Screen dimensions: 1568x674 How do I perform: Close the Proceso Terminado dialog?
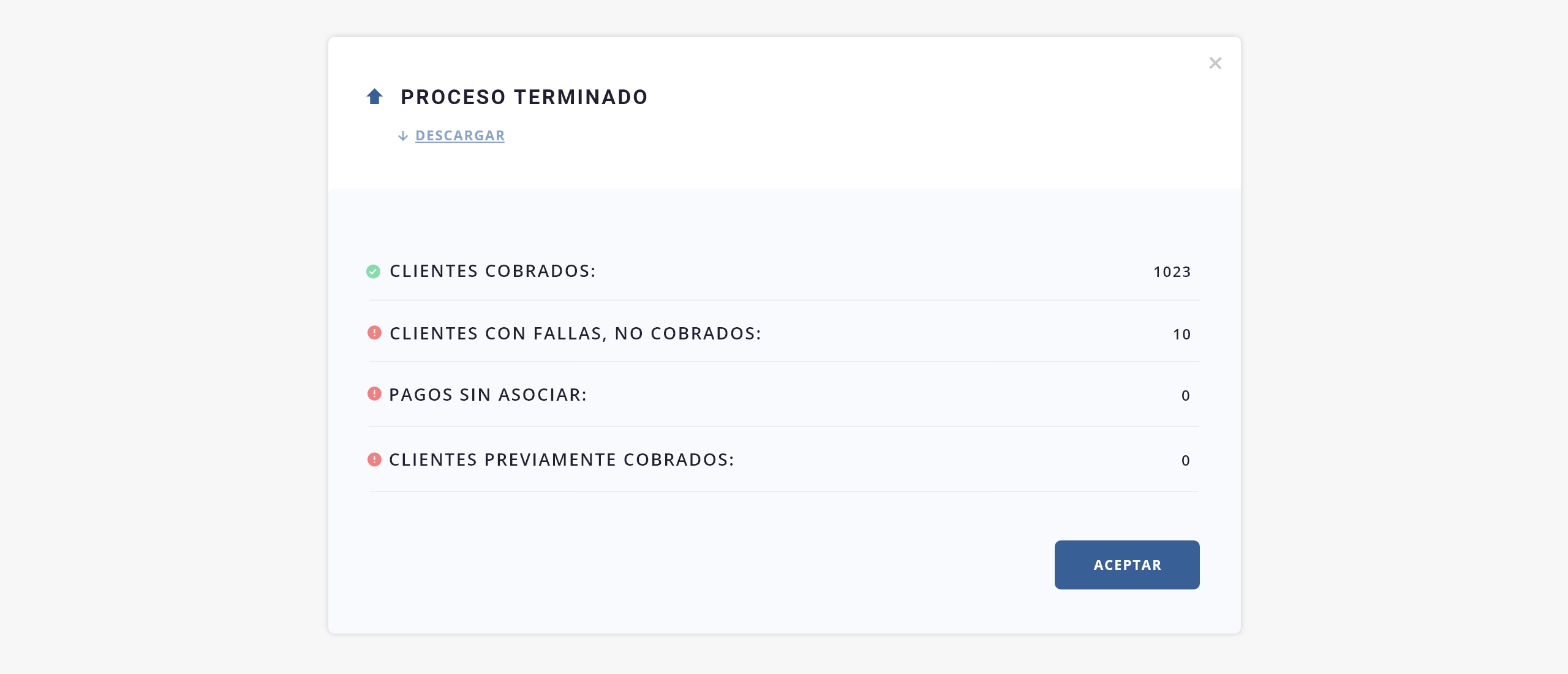click(x=1215, y=63)
